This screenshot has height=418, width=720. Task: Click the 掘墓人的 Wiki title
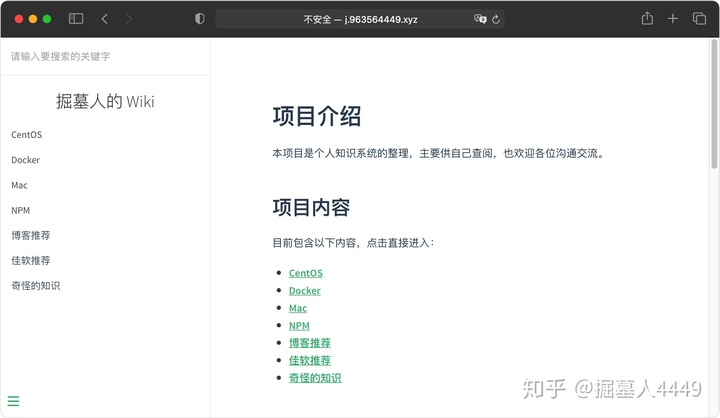pyautogui.click(x=105, y=102)
